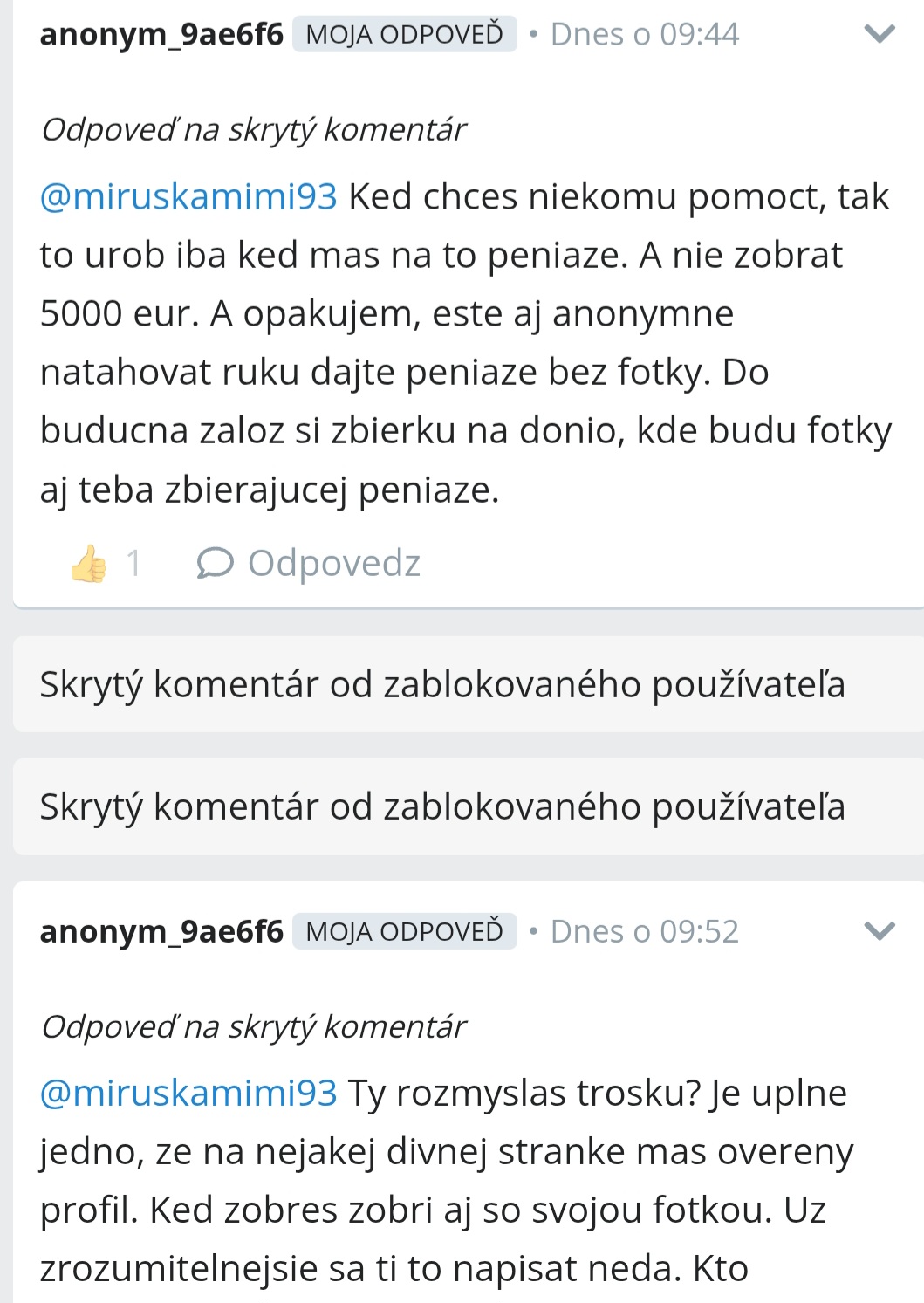Image resolution: width=924 pixels, height=1303 pixels.
Task: Click 'Odpoveď na skrytý komentár' in the 09:52 comment
Action: click(x=253, y=1027)
